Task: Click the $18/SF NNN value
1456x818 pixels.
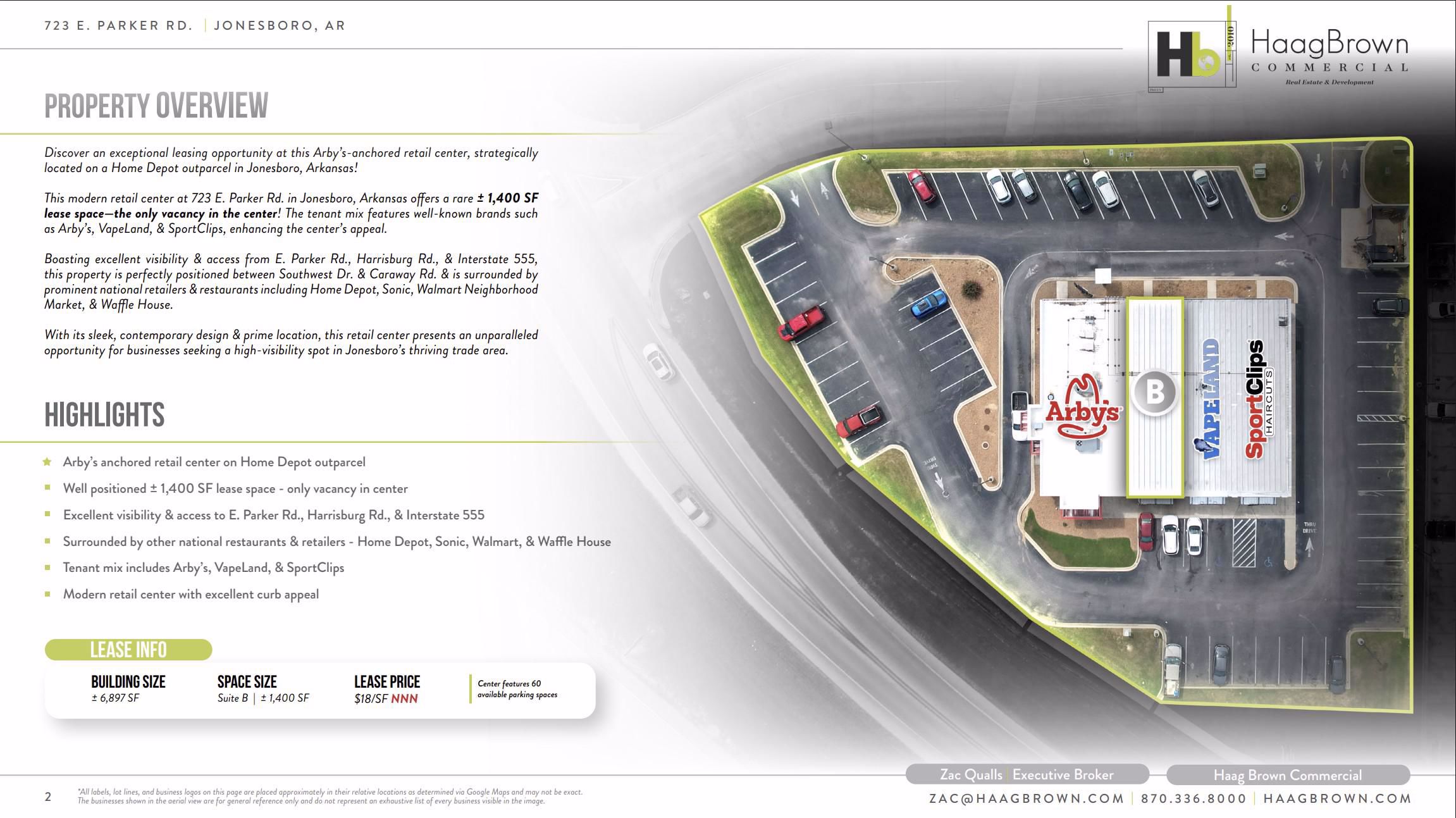Action: [x=386, y=698]
